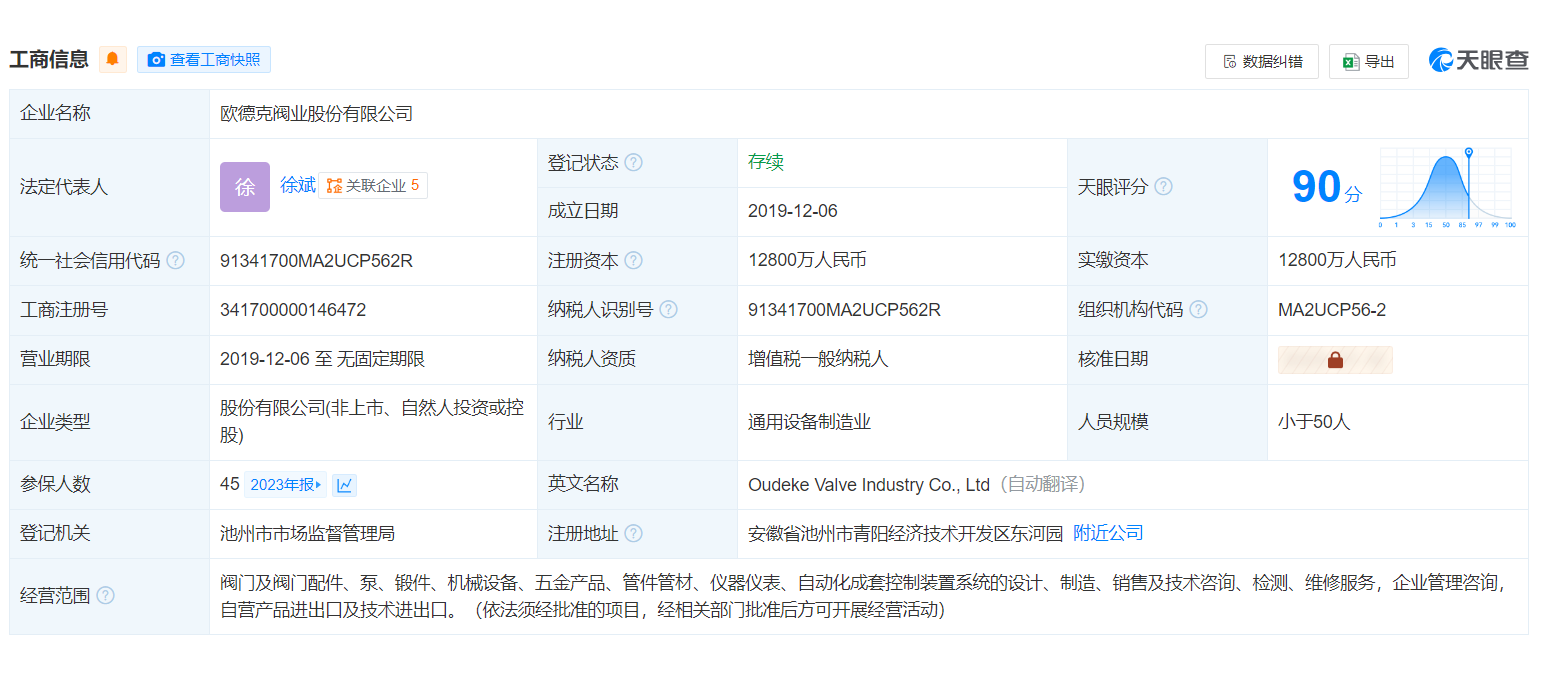Click the 天眼查 logo
1541x687 pixels.
(x=1479, y=60)
